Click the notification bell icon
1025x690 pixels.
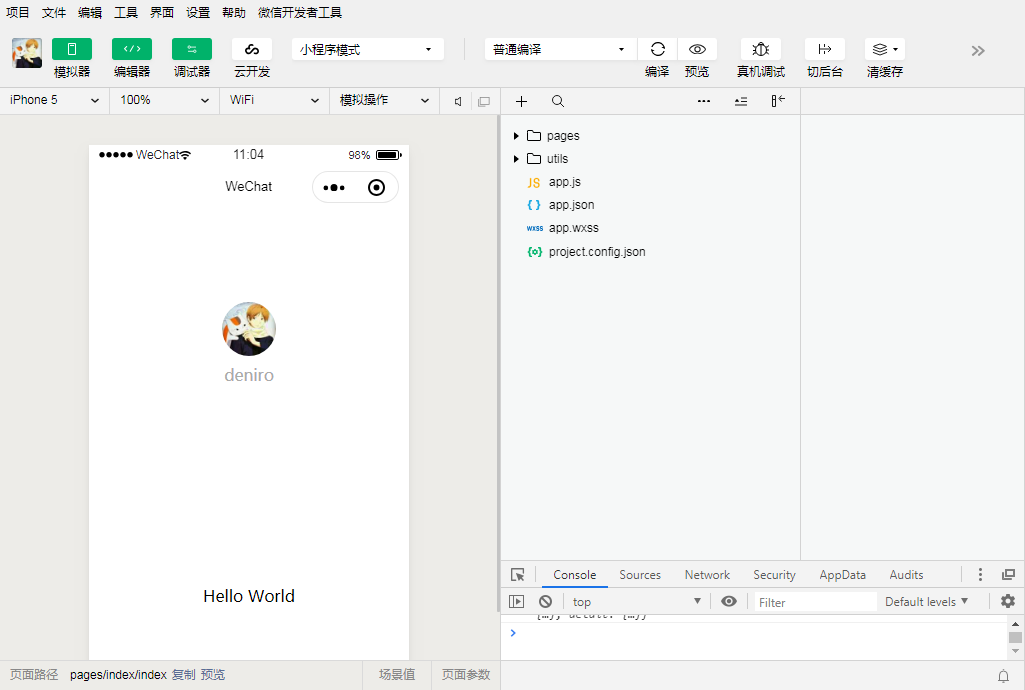click(x=1003, y=676)
